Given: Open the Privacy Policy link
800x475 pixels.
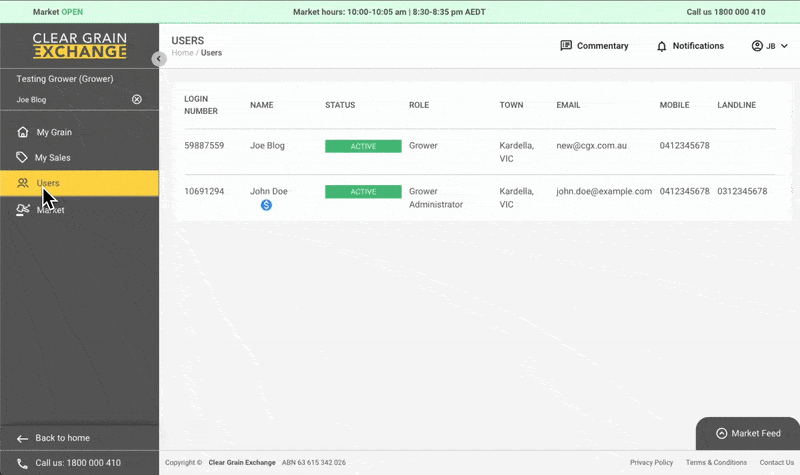Looking at the screenshot, I should [x=652, y=462].
